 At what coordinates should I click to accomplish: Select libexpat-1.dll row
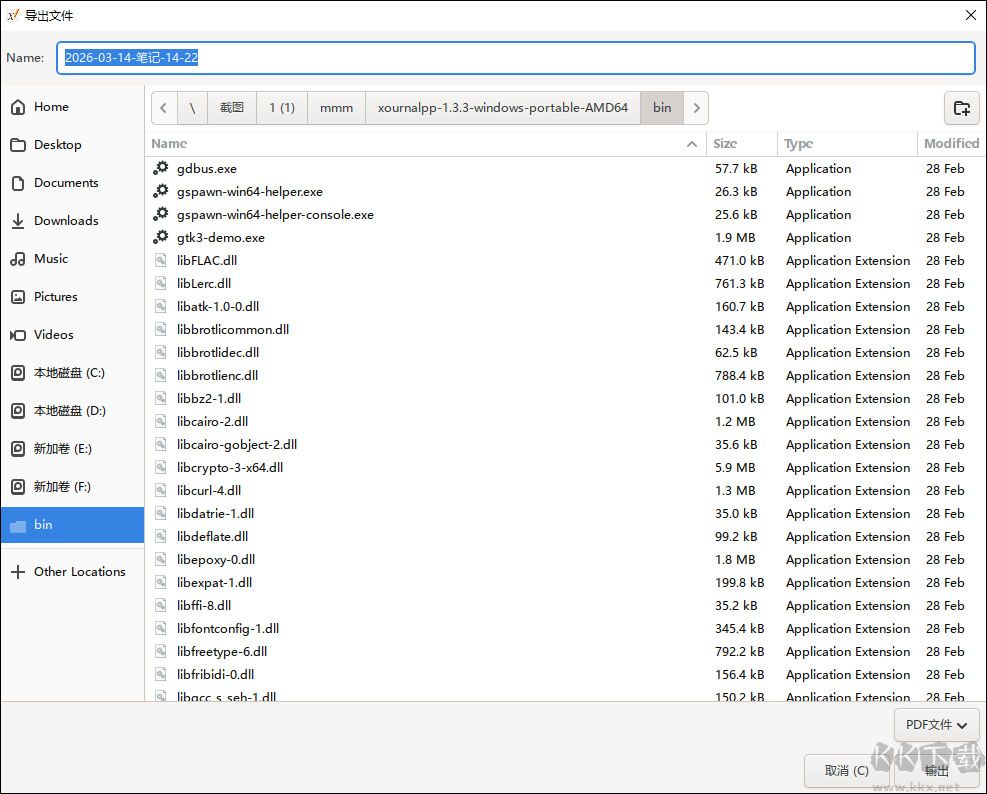coord(565,582)
